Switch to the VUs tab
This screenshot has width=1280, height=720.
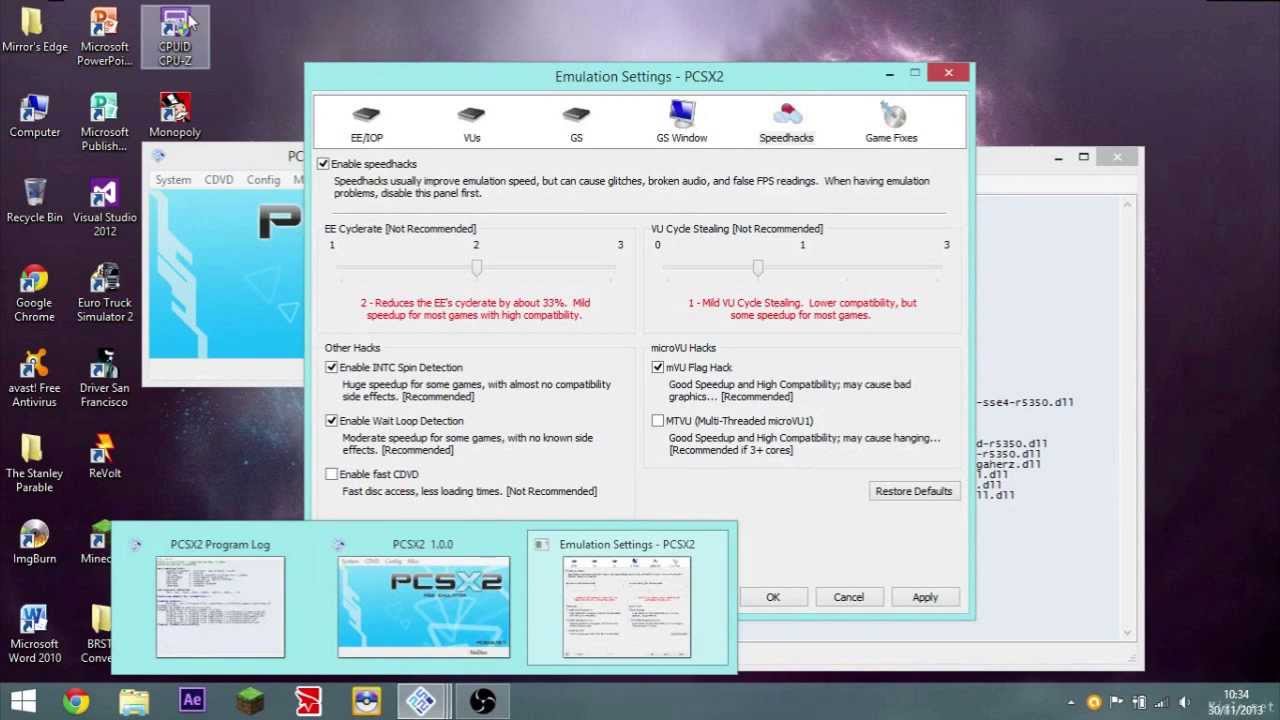(471, 123)
